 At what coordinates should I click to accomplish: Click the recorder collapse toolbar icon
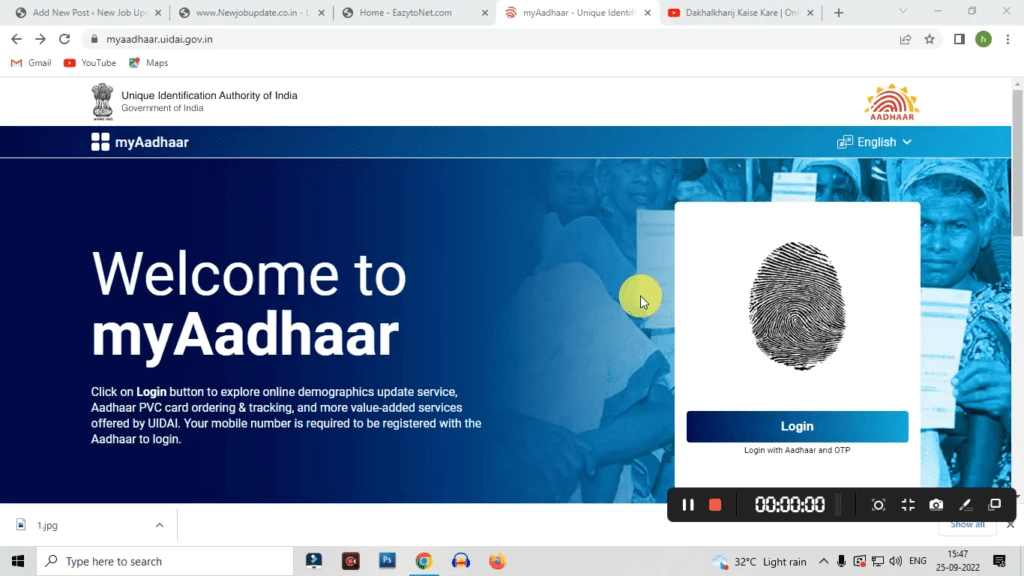click(x=908, y=505)
